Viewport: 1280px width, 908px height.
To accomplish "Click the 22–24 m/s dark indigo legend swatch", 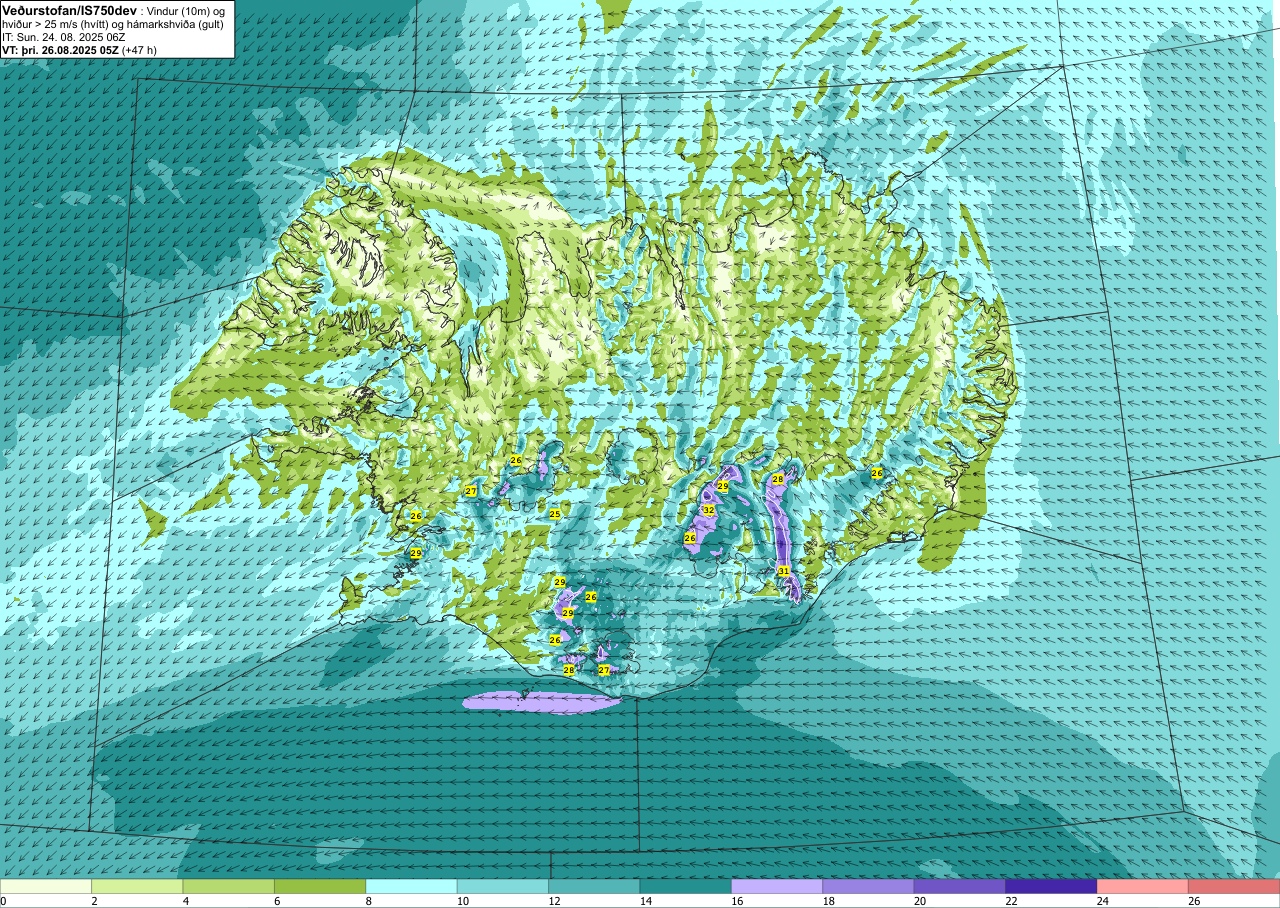I will coord(1051,886).
